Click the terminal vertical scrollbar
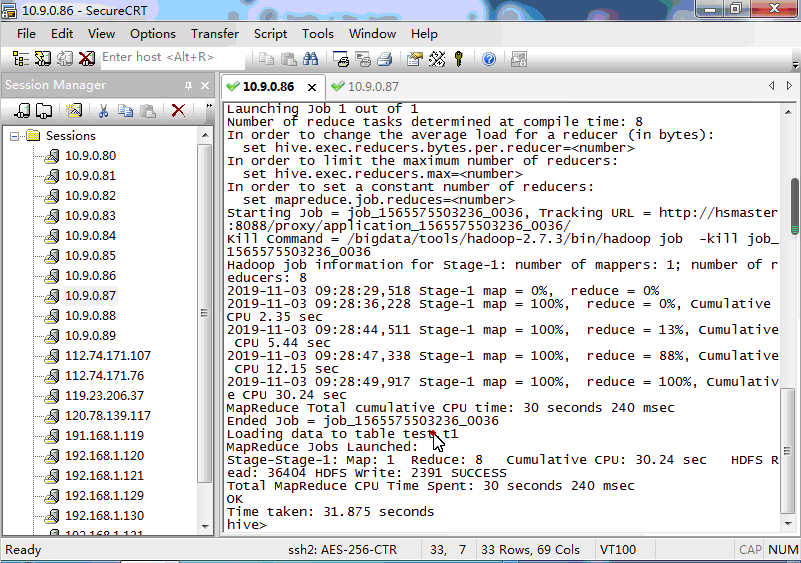The width and height of the screenshot is (801, 563). tap(794, 300)
